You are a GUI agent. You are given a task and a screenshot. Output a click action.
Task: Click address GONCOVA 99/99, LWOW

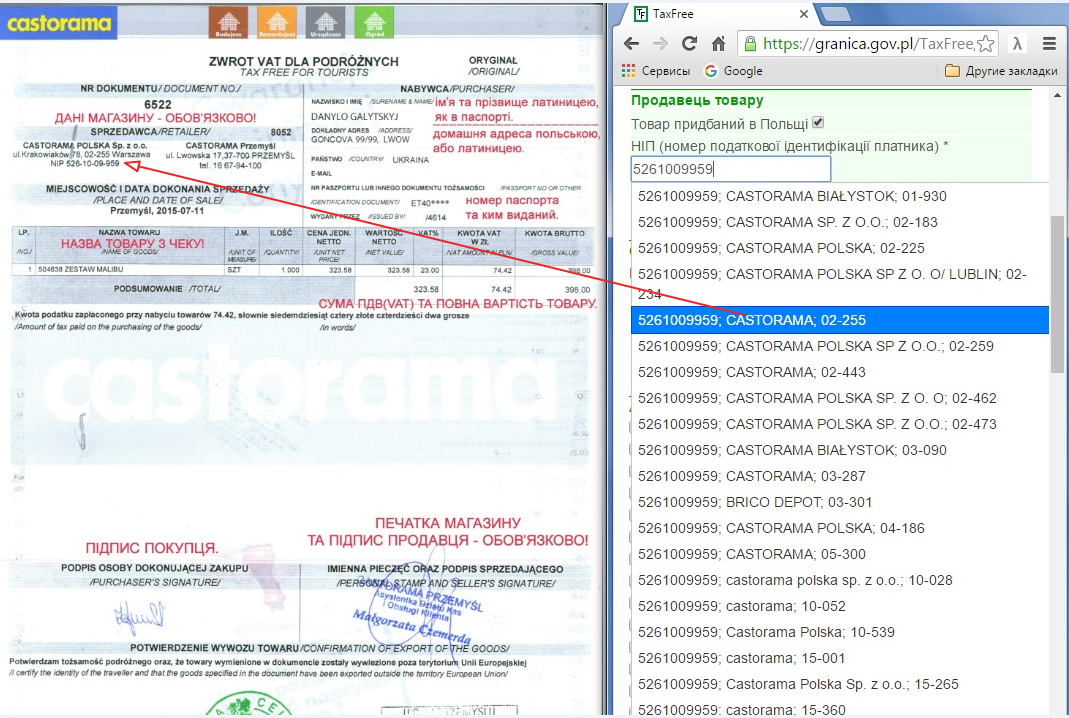[361, 139]
